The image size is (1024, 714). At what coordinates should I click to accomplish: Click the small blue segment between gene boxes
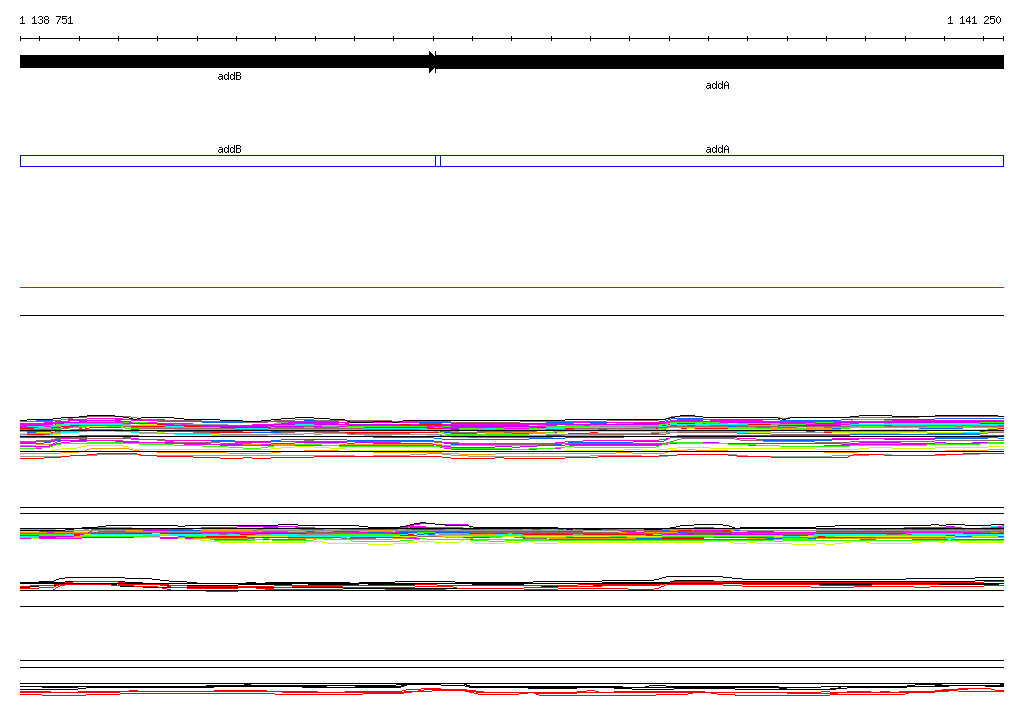click(438, 161)
